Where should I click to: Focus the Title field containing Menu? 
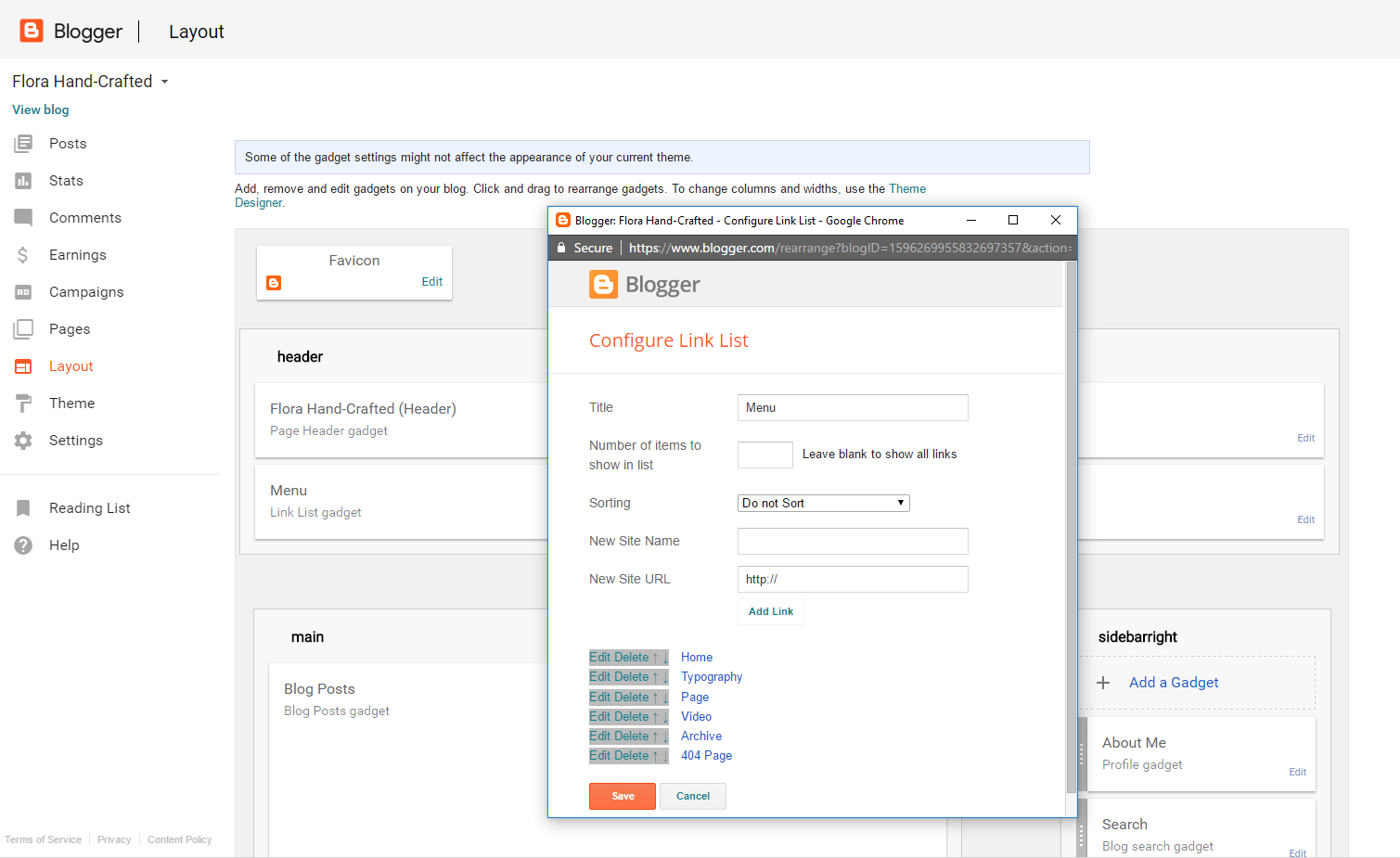853,407
